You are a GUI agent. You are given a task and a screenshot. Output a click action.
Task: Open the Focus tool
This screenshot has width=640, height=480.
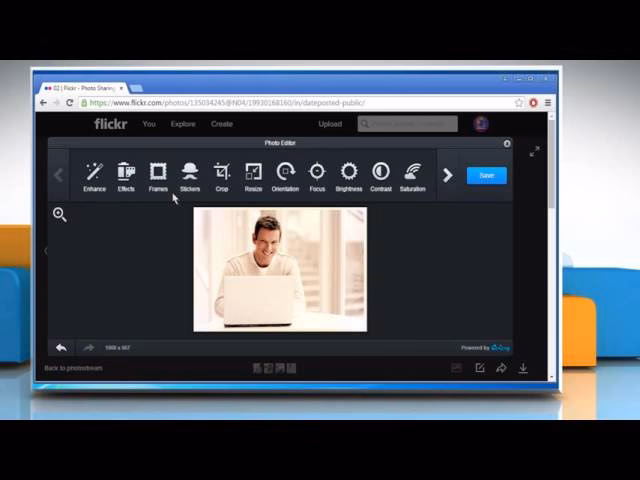(x=317, y=175)
